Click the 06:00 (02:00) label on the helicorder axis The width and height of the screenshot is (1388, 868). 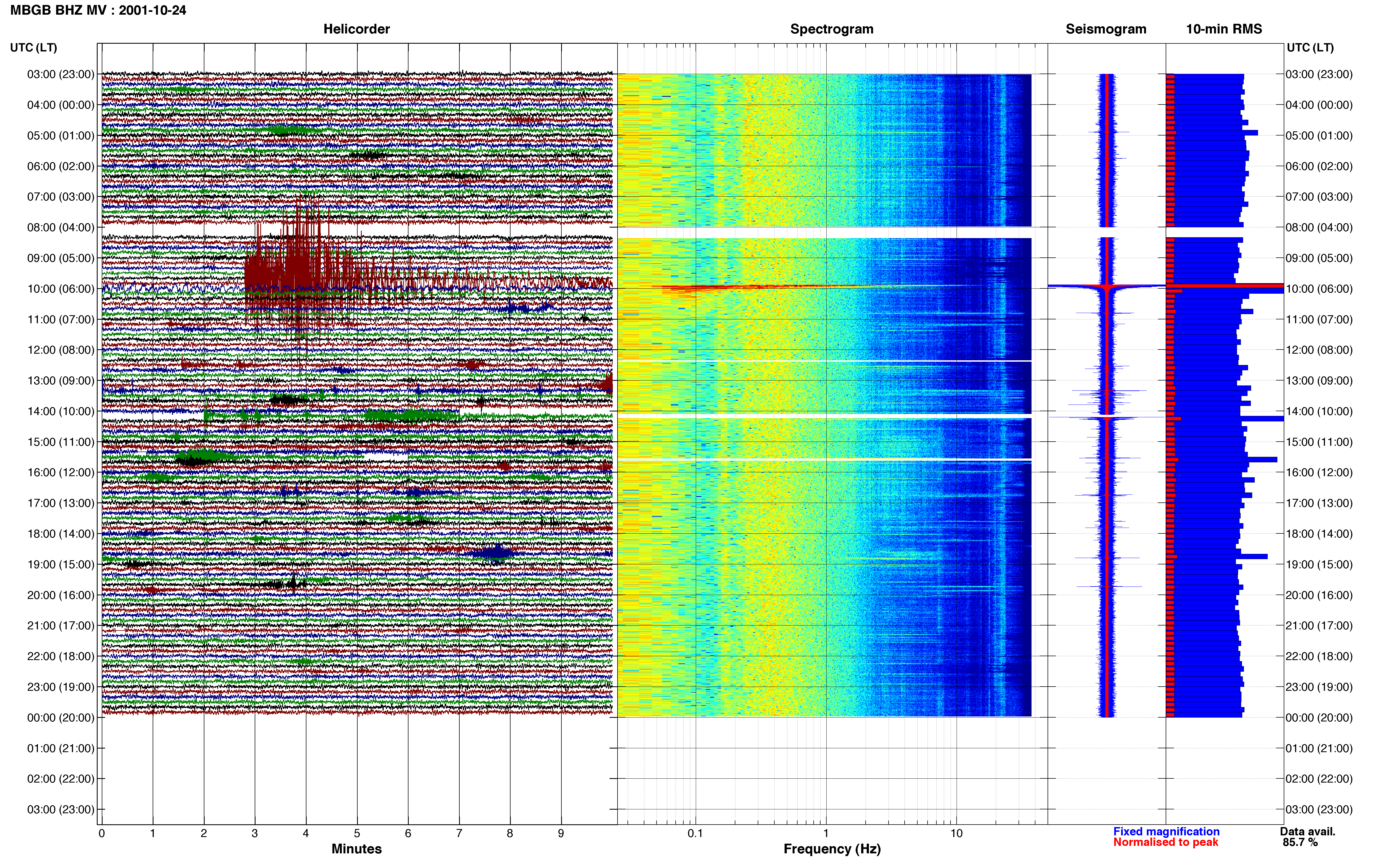tap(60, 166)
